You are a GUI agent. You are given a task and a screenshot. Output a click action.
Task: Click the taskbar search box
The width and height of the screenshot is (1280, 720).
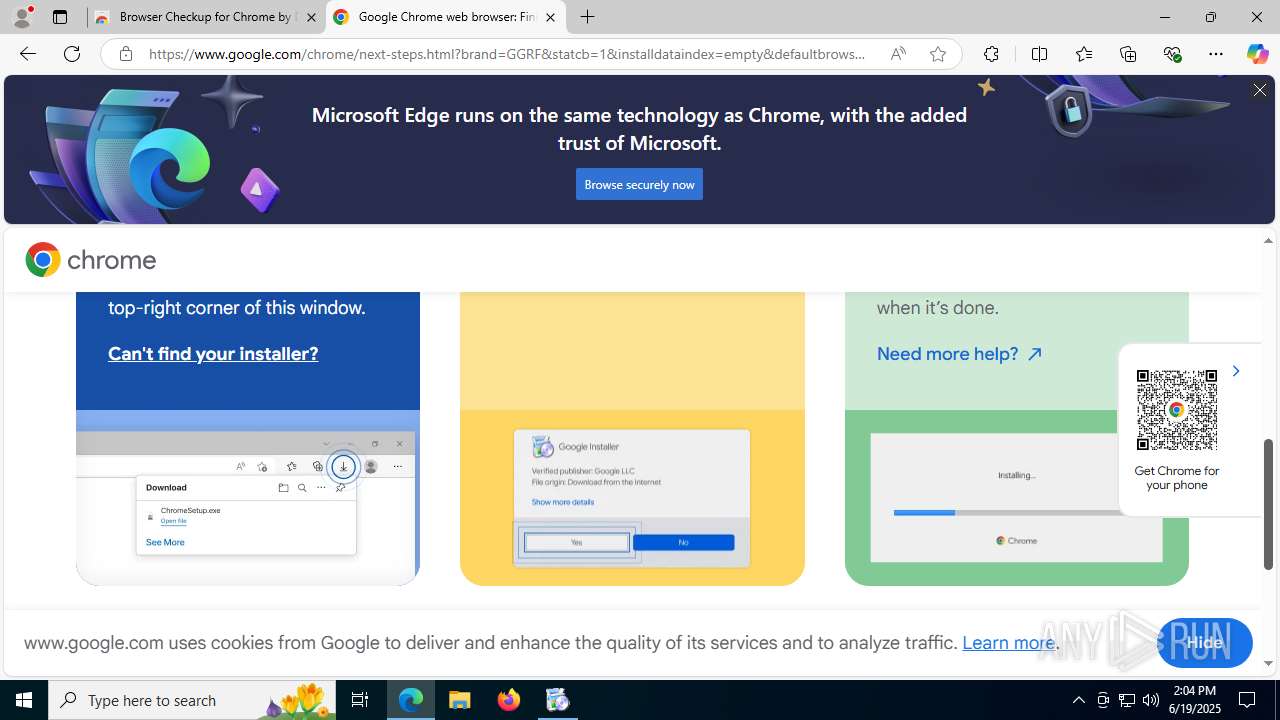pyautogui.click(x=192, y=700)
